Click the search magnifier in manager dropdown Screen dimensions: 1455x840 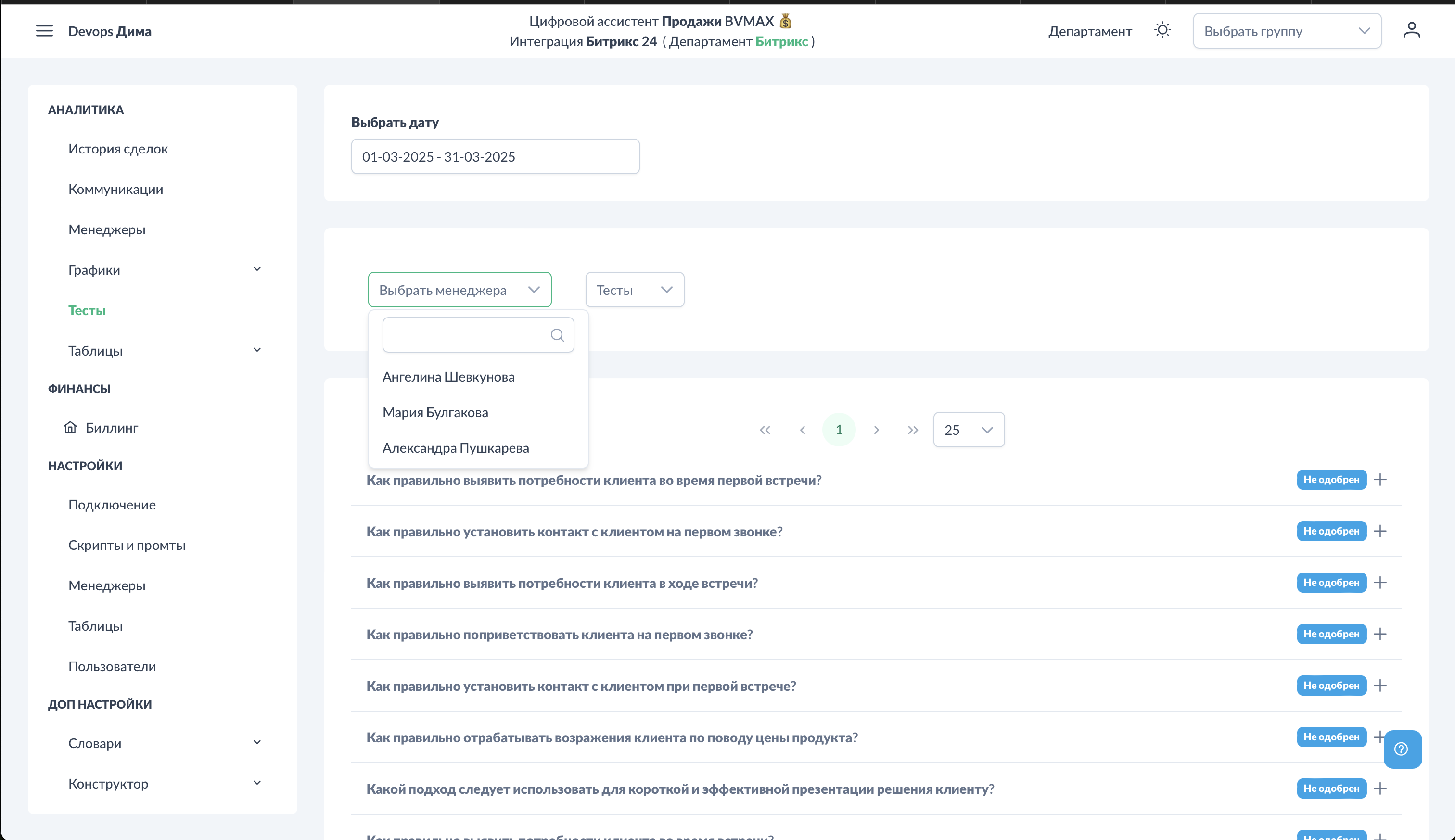(x=557, y=335)
